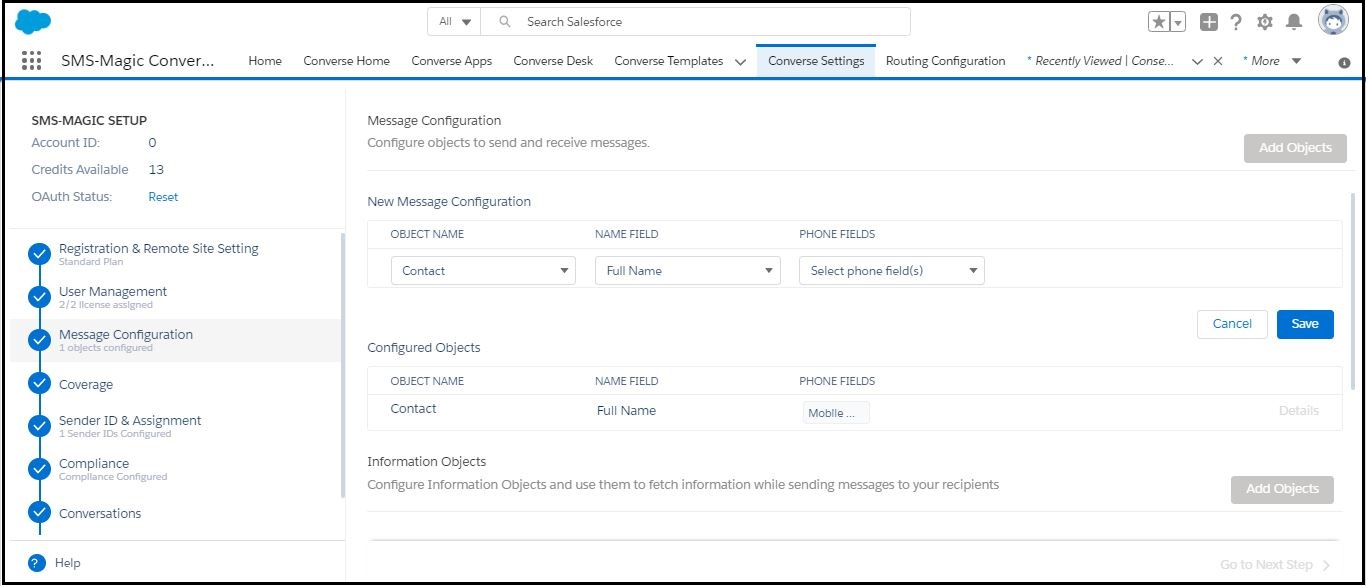Click the 'Mobile ...' phone field pill
This screenshot has height=586, width=1366.
[x=836, y=413]
